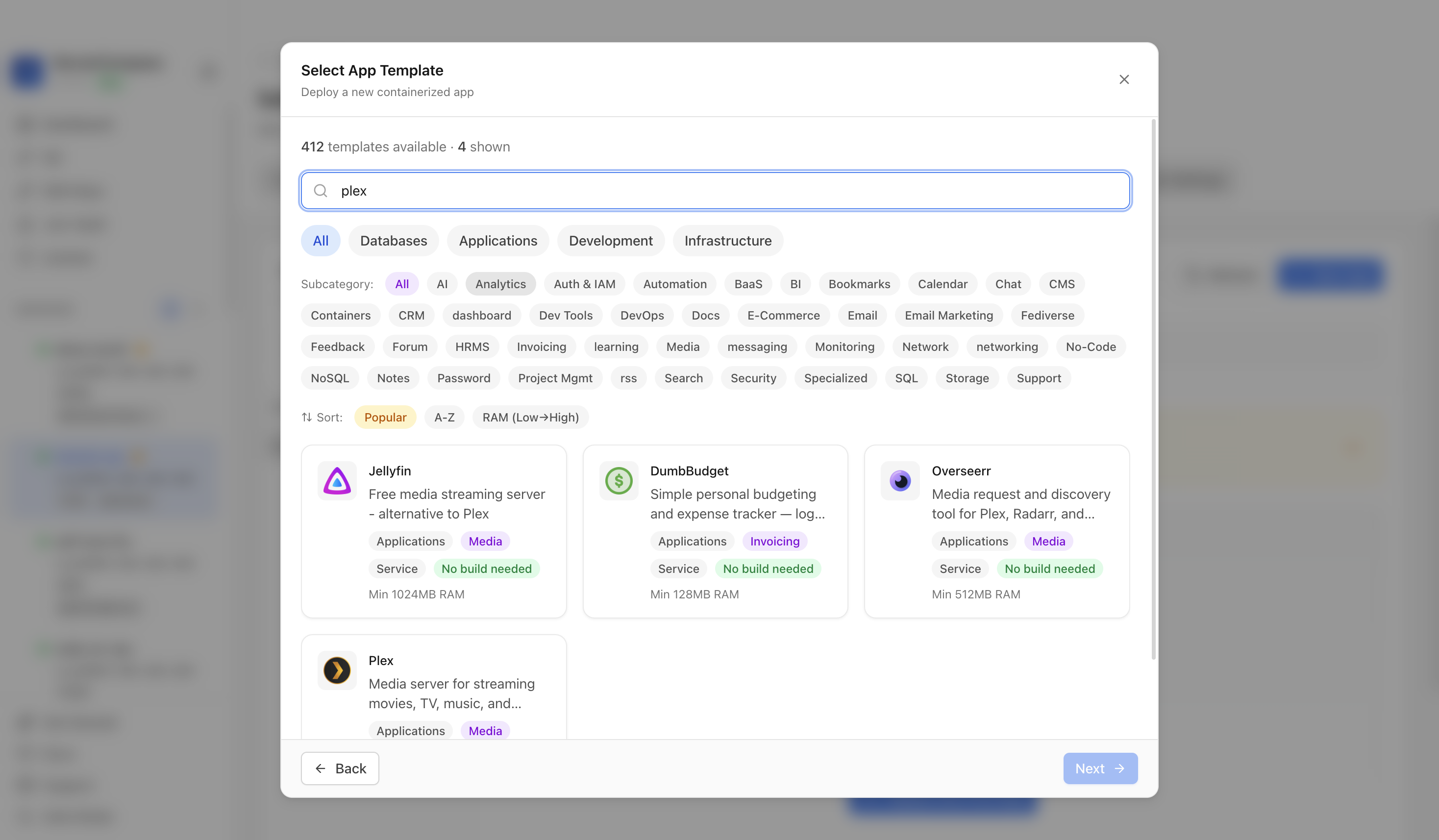Filter by learning subcategory
The height and width of the screenshot is (840, 1439).
coord(616,346)
